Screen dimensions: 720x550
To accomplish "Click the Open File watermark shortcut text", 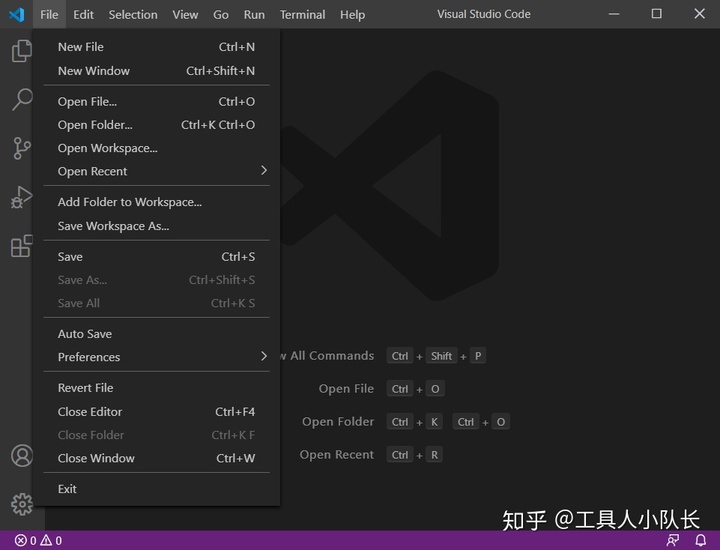I will [x=346, y=389].
